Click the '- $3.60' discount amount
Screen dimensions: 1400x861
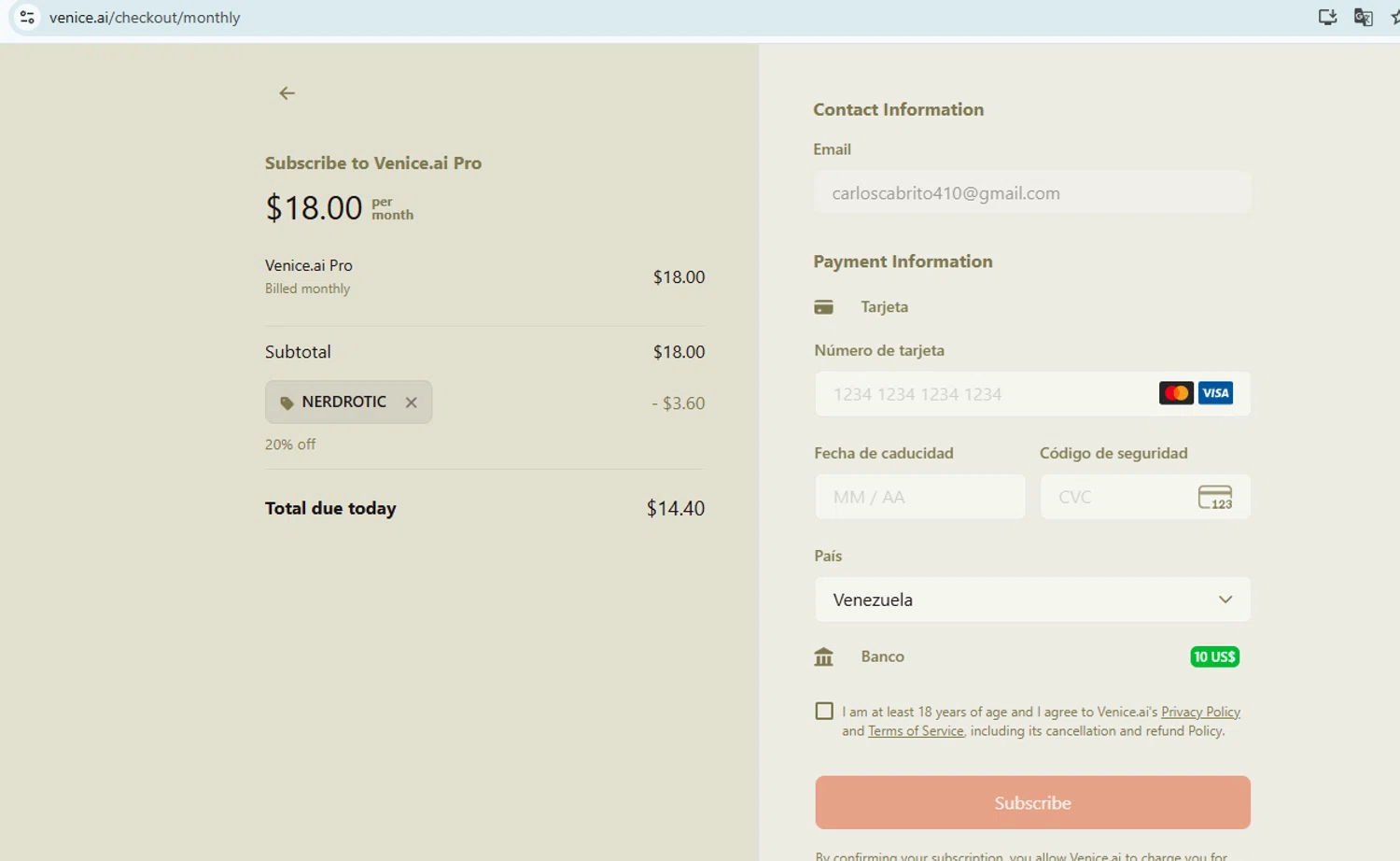679,403
